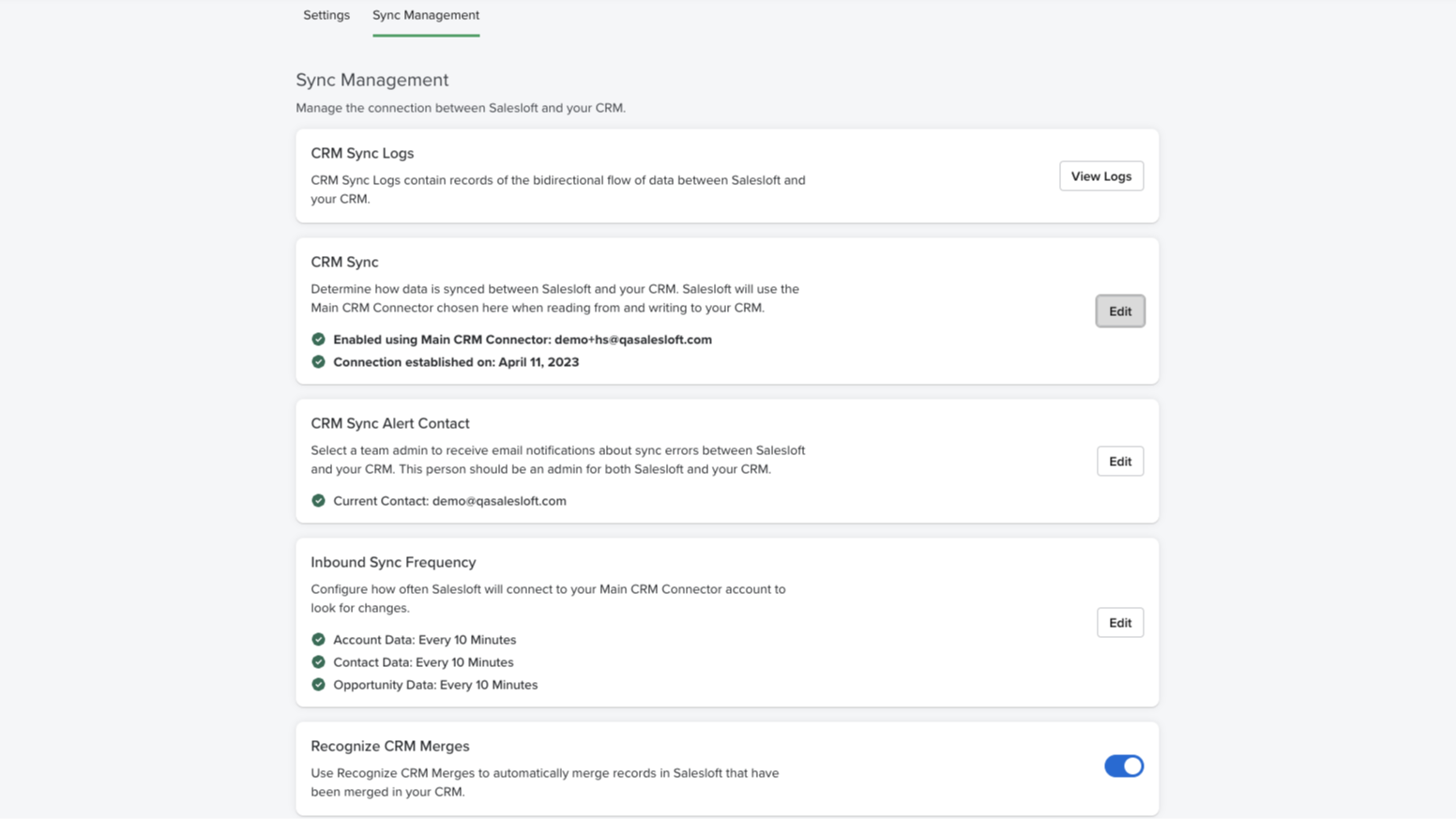Click the demo@qasalesloft.com current contact text
Viewport: 1456px width, 819px height.
coord(499,501)
